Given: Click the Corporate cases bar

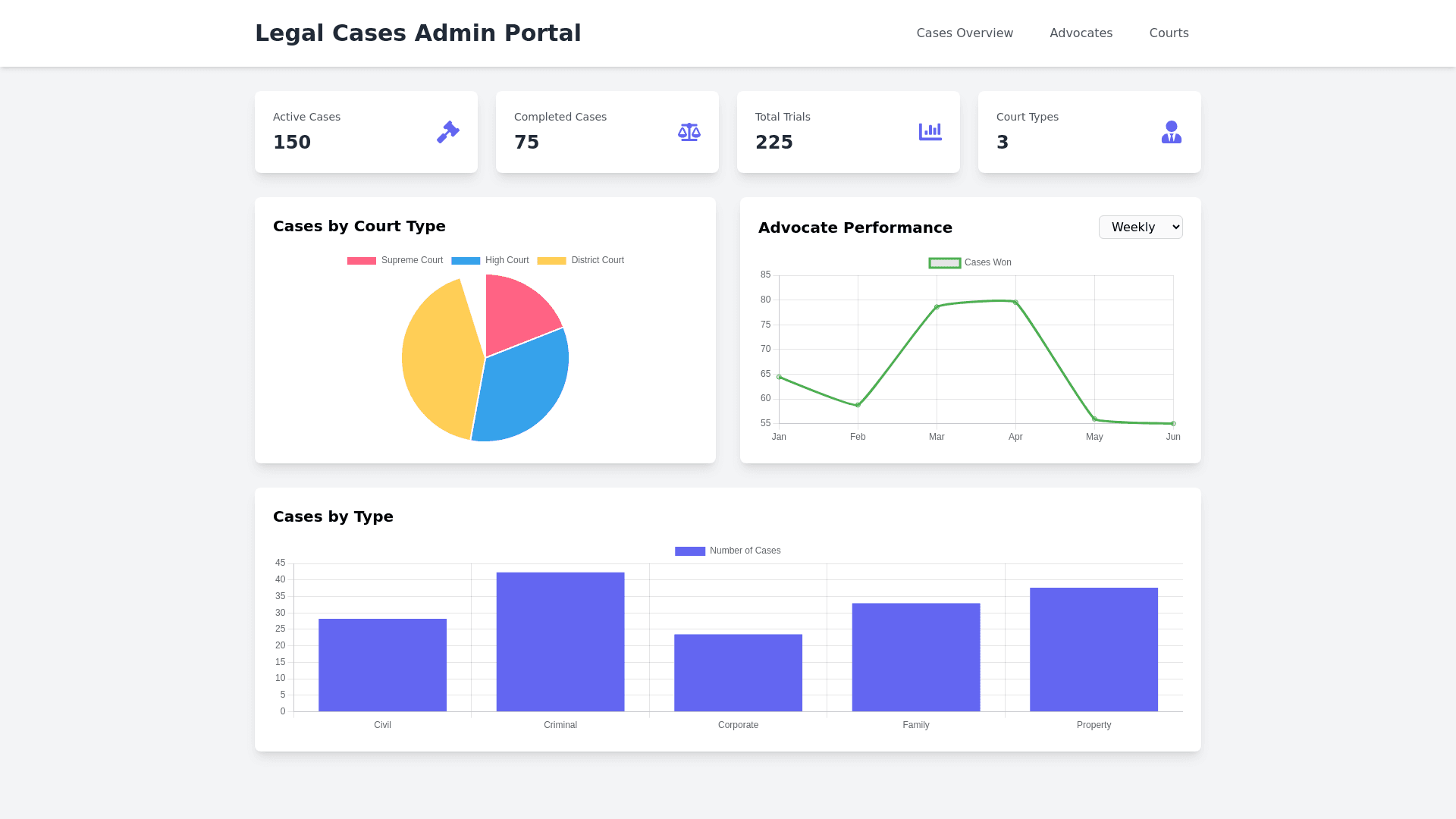Looking at the screenshot, I should [738, 673].
